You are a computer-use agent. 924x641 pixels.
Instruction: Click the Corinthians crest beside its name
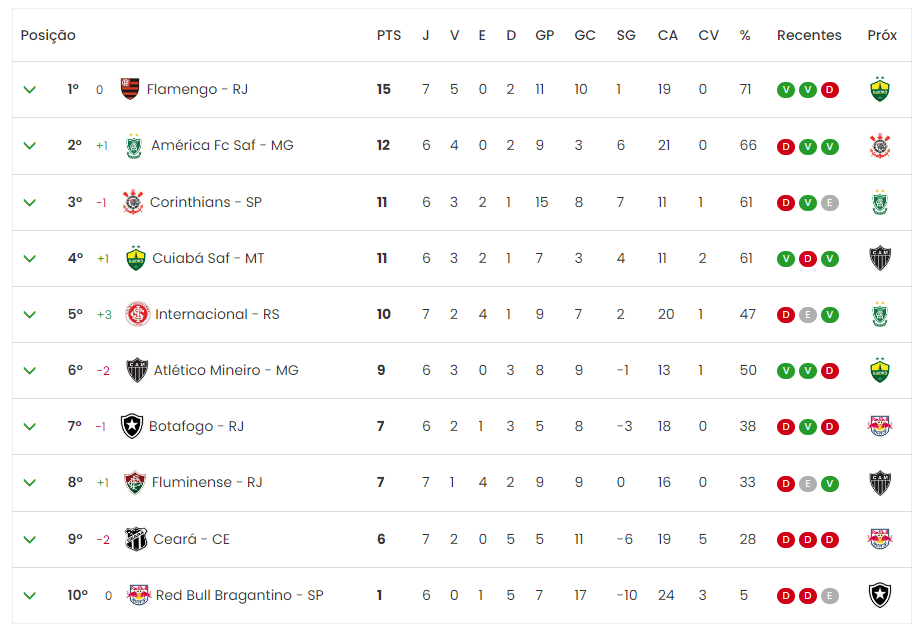coord(133,202)
